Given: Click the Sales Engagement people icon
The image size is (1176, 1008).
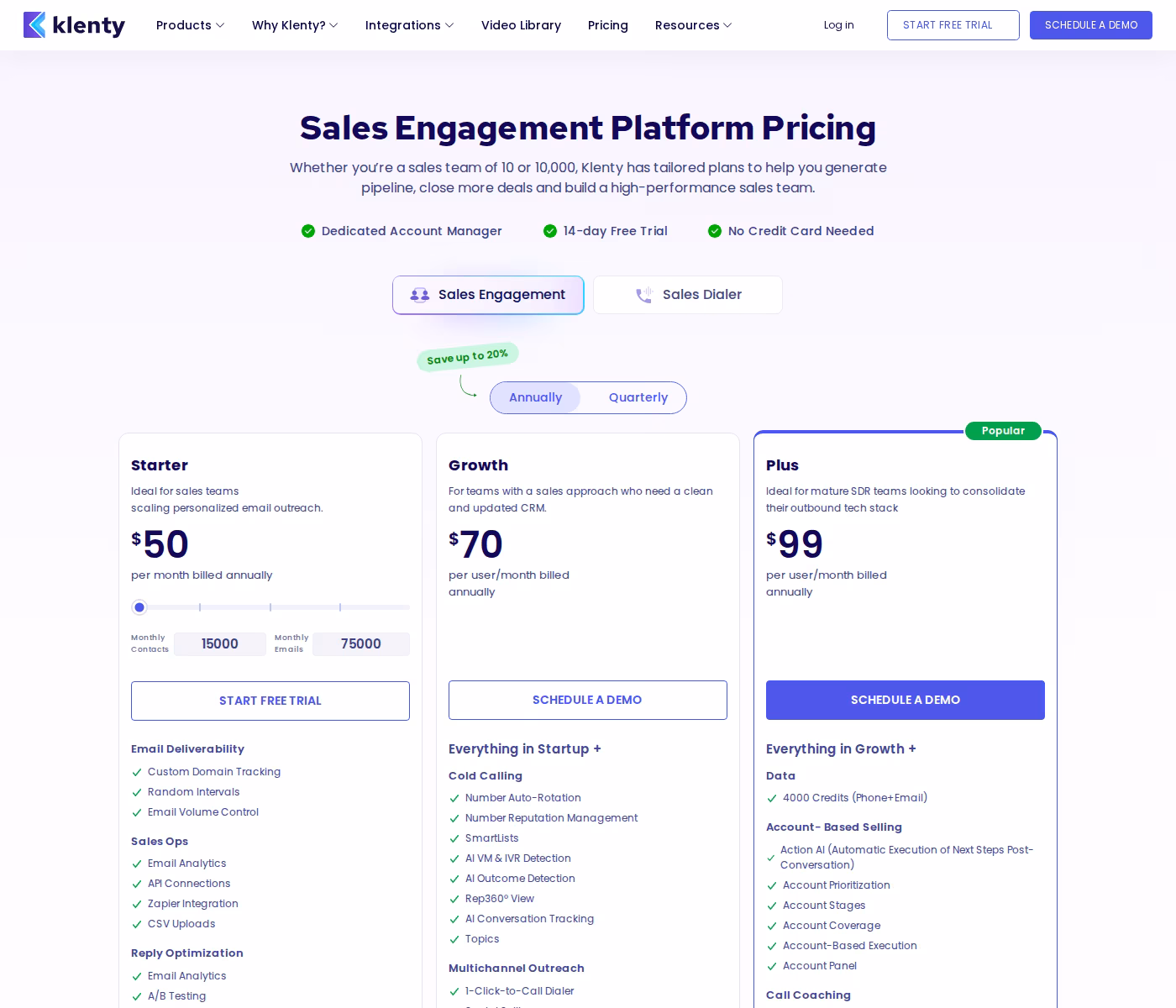Looking at the screenshot, I should [x=420, y=295].
